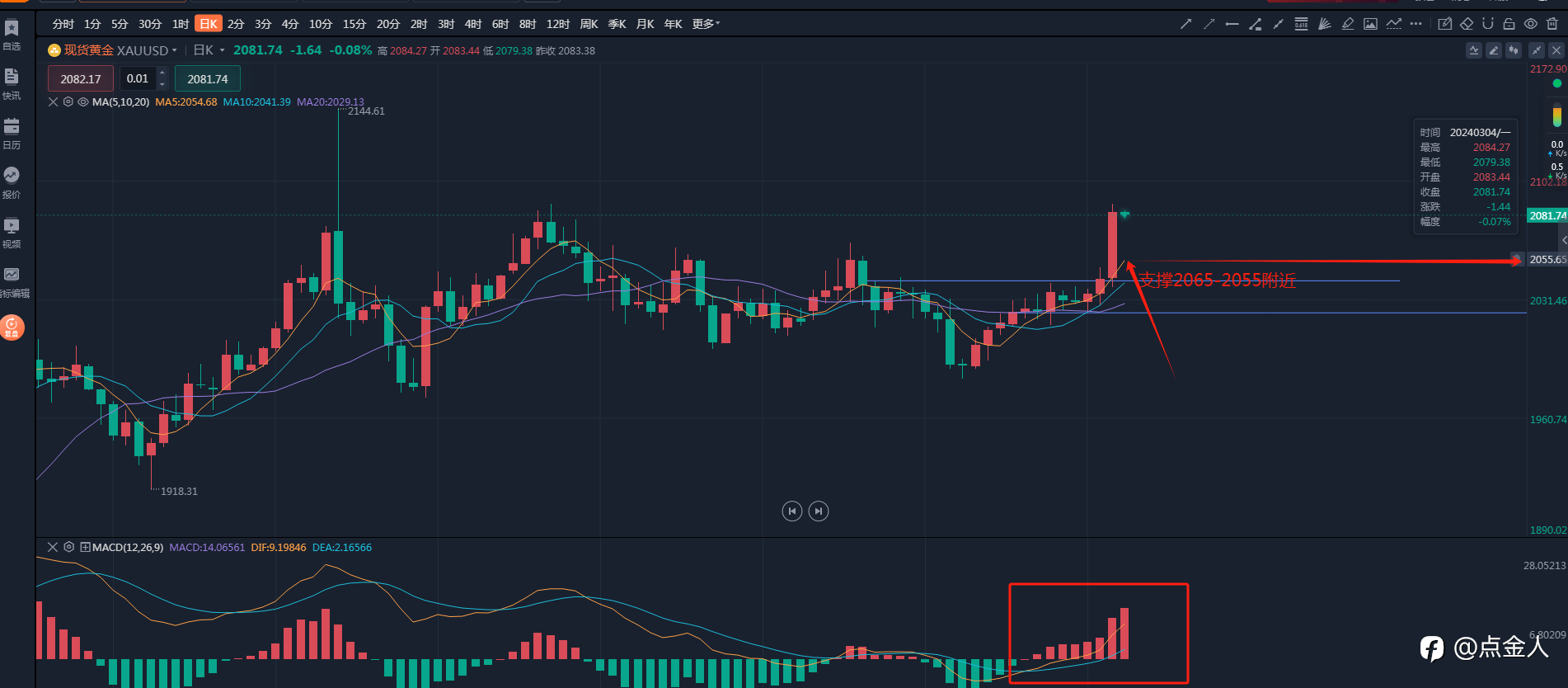This screenshot has width=1568, height=688.
Task: Click the magnet snap tool icon
Action: click(1488, 24)
